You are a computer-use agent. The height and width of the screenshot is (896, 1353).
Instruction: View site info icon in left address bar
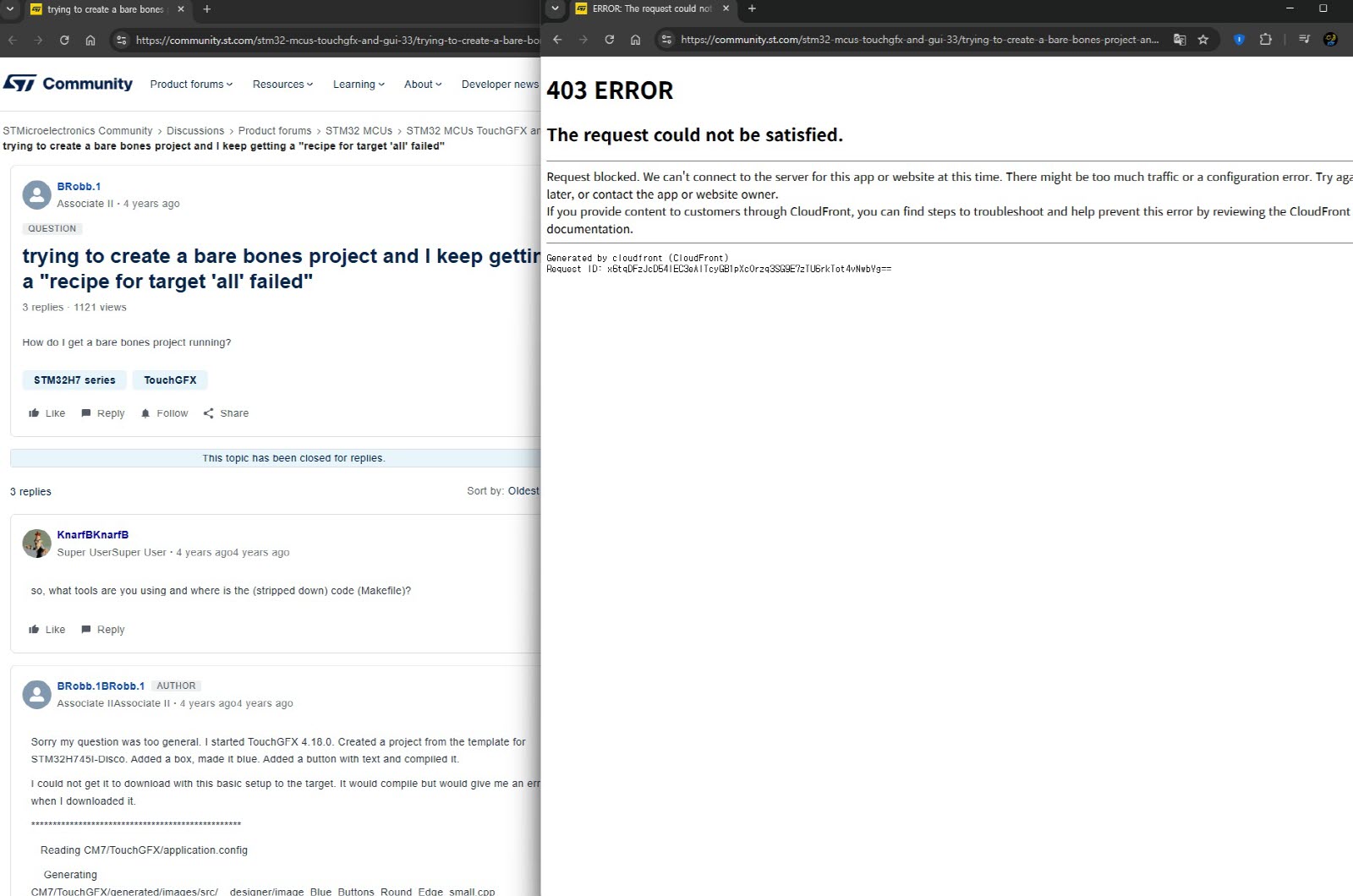point(121,40)
